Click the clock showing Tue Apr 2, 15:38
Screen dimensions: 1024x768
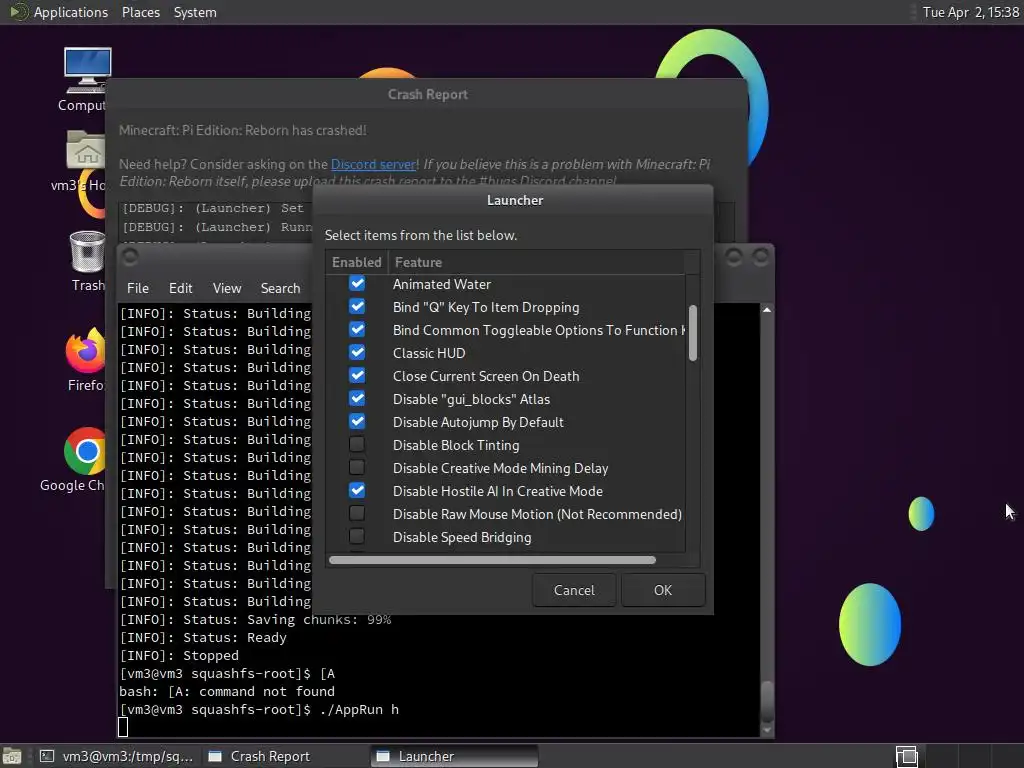coord(970,12)
